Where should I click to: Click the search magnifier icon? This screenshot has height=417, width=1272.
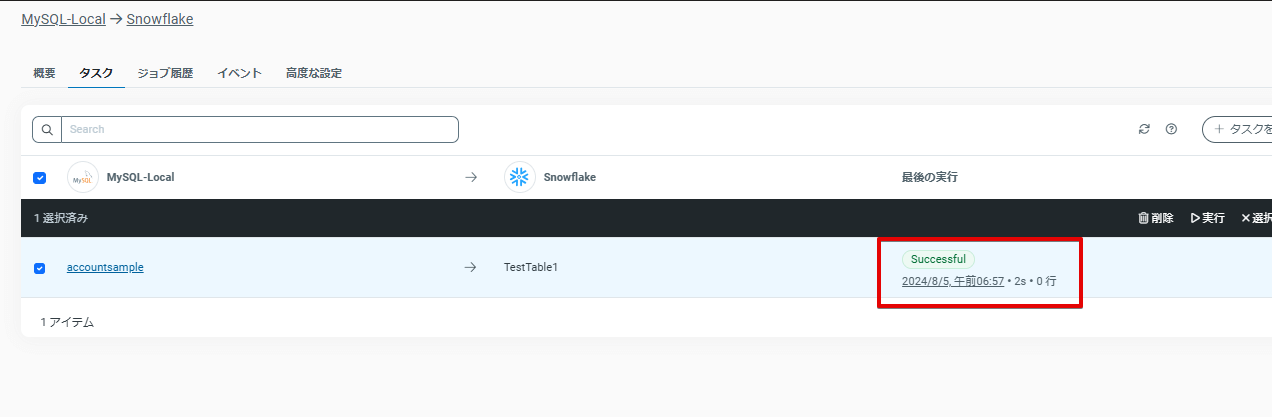[x=47, y=129]
